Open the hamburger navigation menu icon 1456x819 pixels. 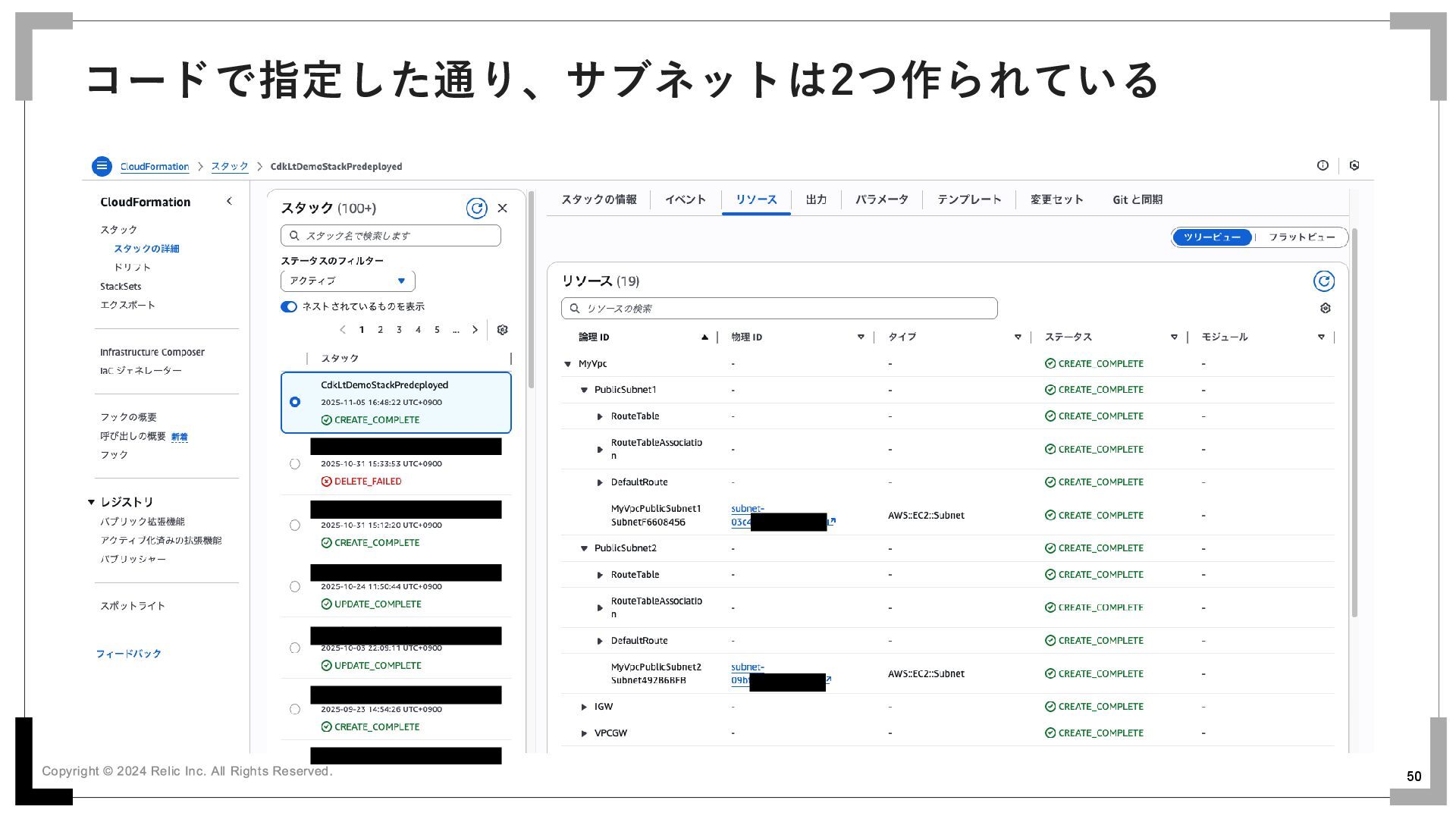click(102, 166)
